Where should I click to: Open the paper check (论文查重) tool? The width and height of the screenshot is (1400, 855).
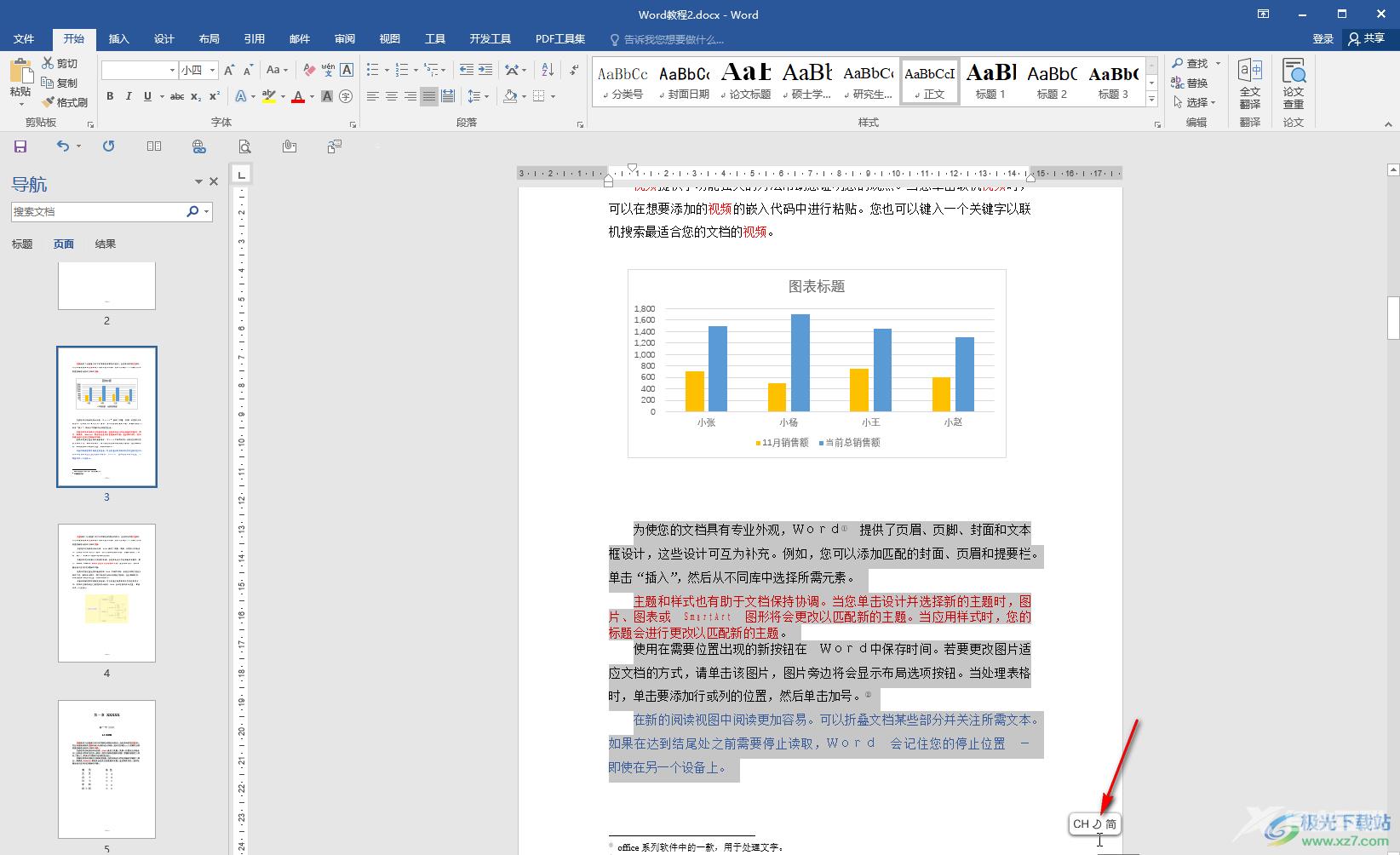click(x=1294, y=83)
